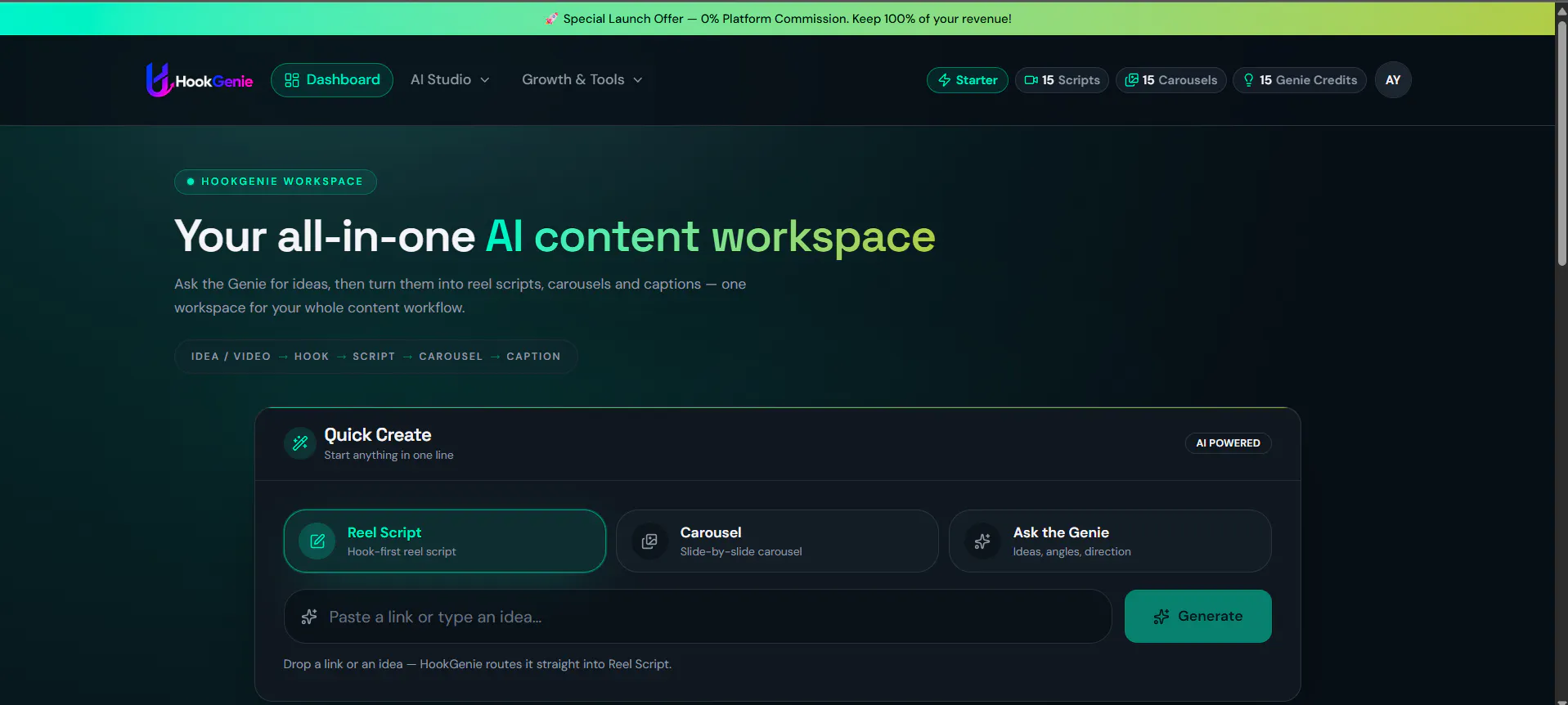Screen dimensions: 1568x705
Task: Click the HookGenie brand name
Action: pyautogui.click(x=214, y=82)
